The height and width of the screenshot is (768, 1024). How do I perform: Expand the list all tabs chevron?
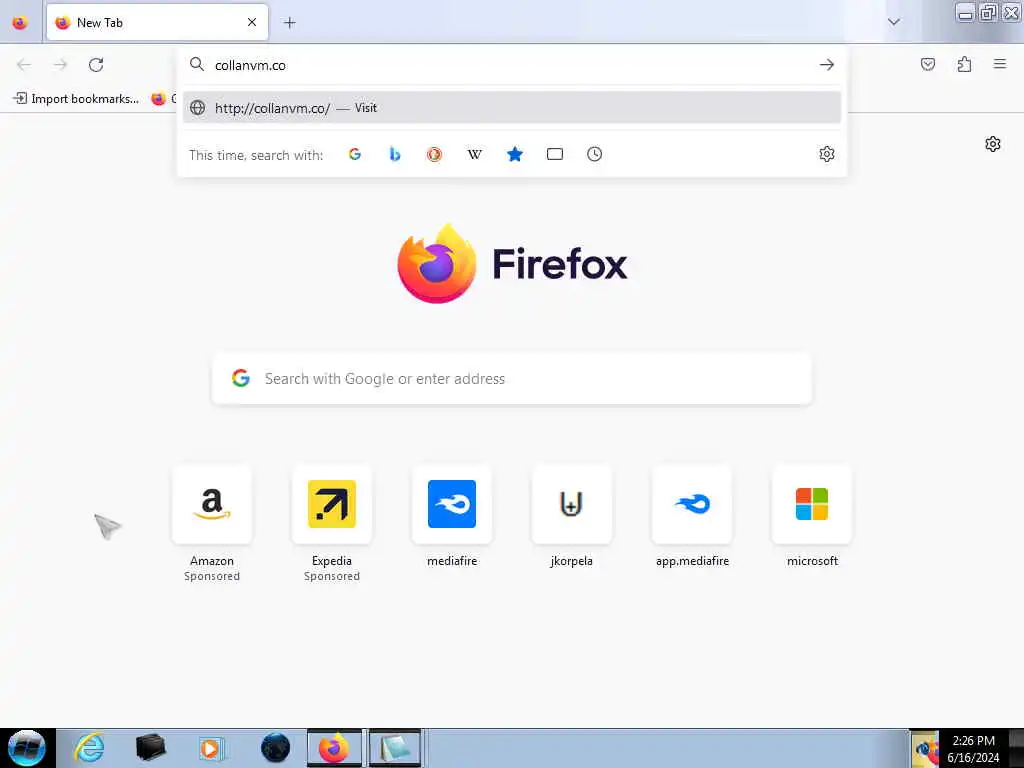[894, 22]
